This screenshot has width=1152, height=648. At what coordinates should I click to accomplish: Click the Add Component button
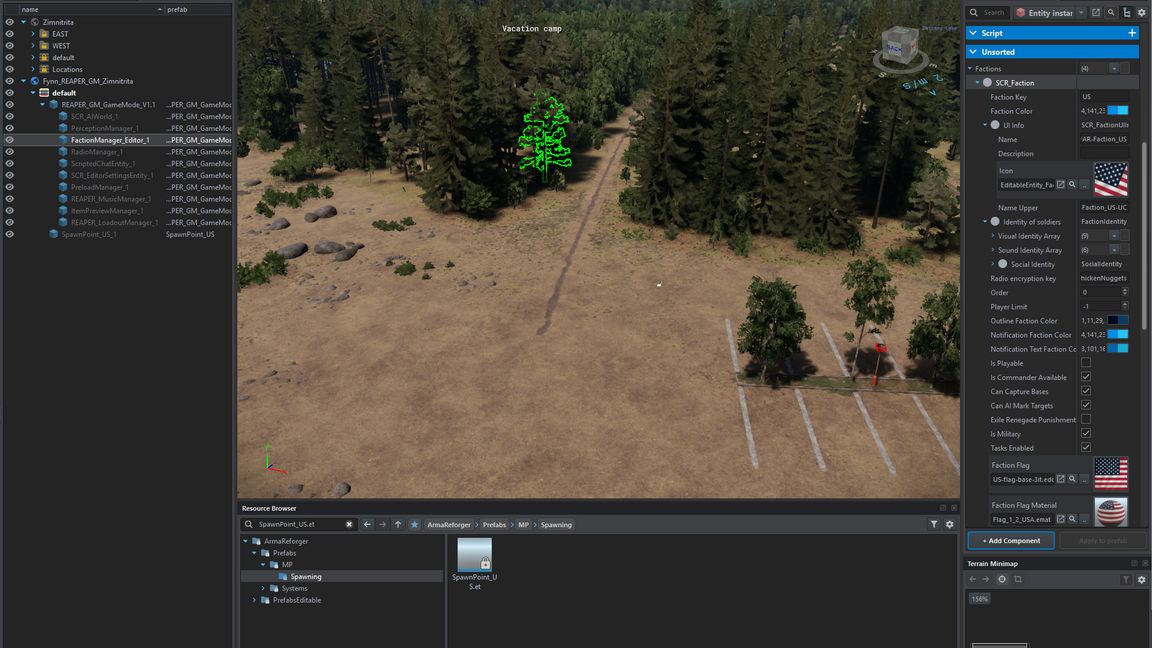1011,541
